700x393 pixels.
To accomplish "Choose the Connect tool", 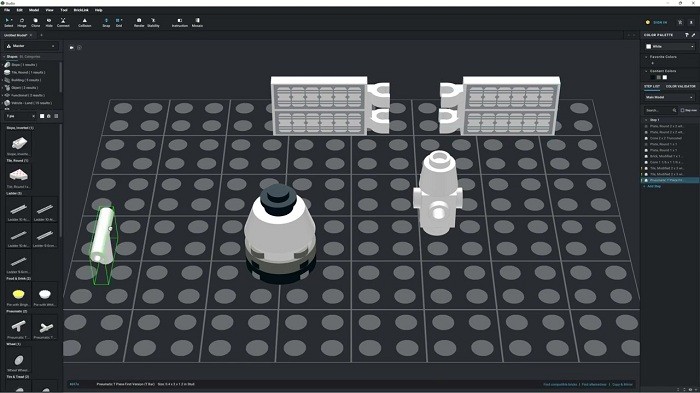I will tap(63, 22).
